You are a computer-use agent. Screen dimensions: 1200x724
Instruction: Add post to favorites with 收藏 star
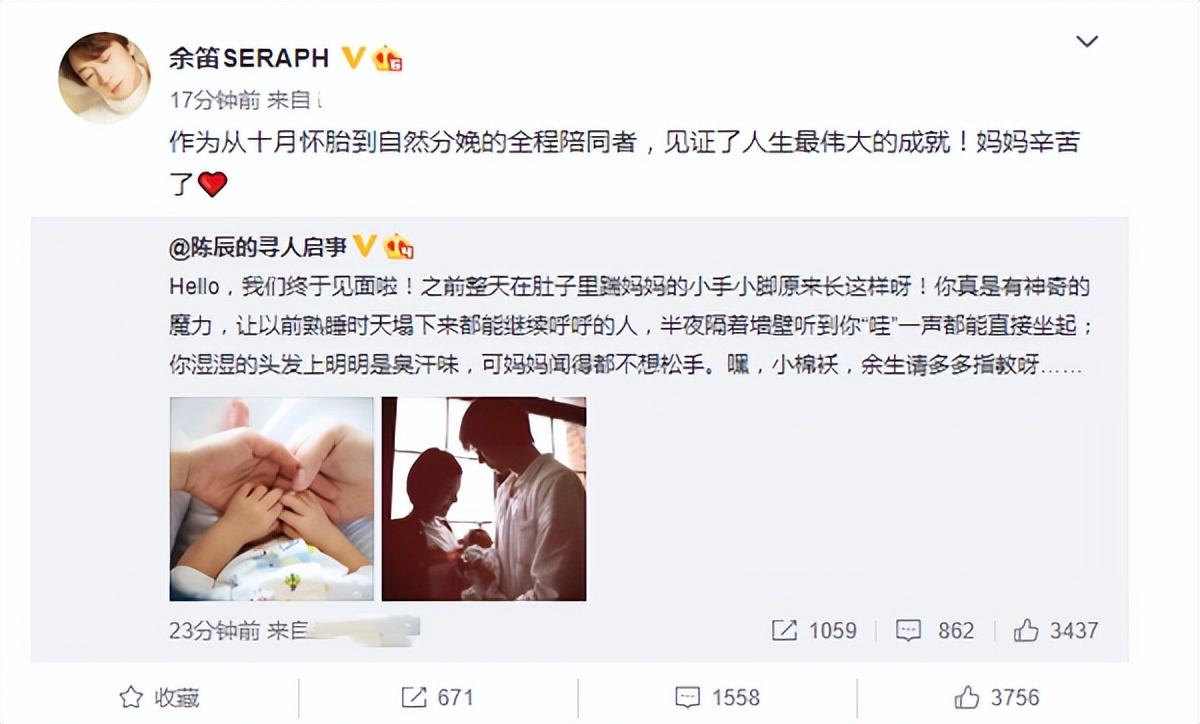point(160,697)
